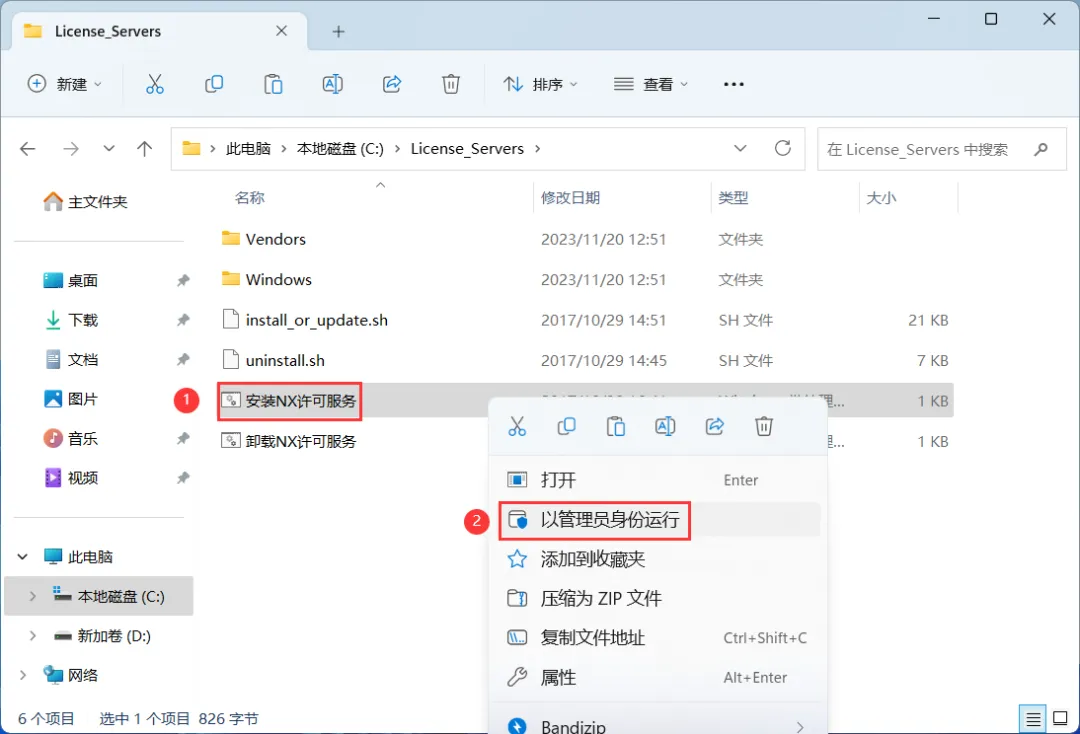Viewport: 1080px width, 734px height.
Task: Go forward with the right arrow button
Action: [71, 149]
